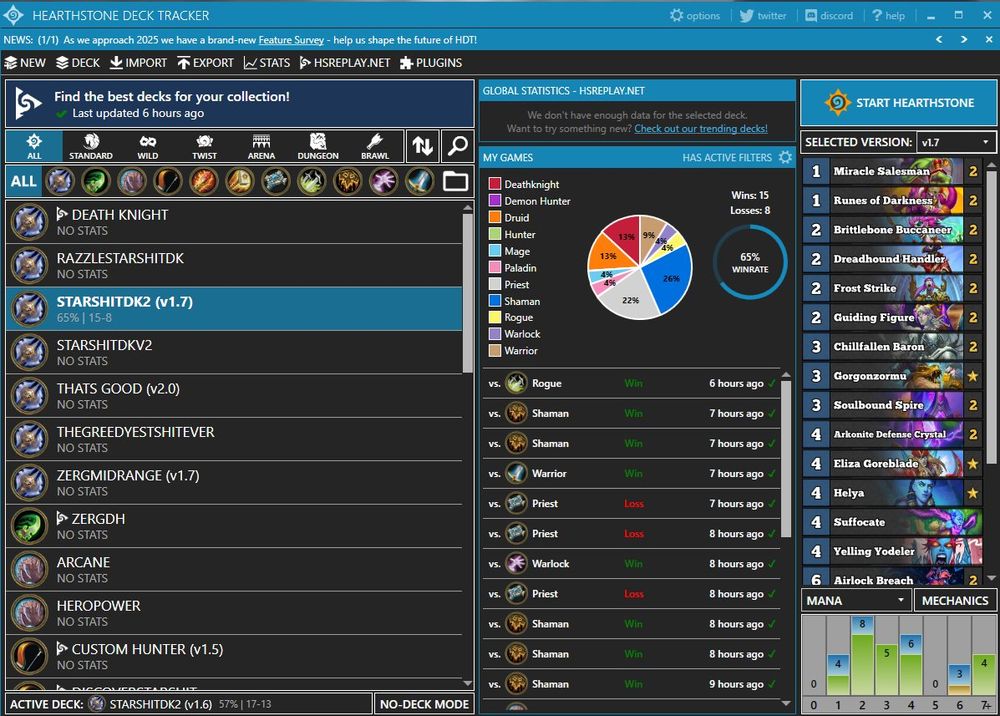Open the Feature Survey link
1000x716 pixels.
[291, 40]
